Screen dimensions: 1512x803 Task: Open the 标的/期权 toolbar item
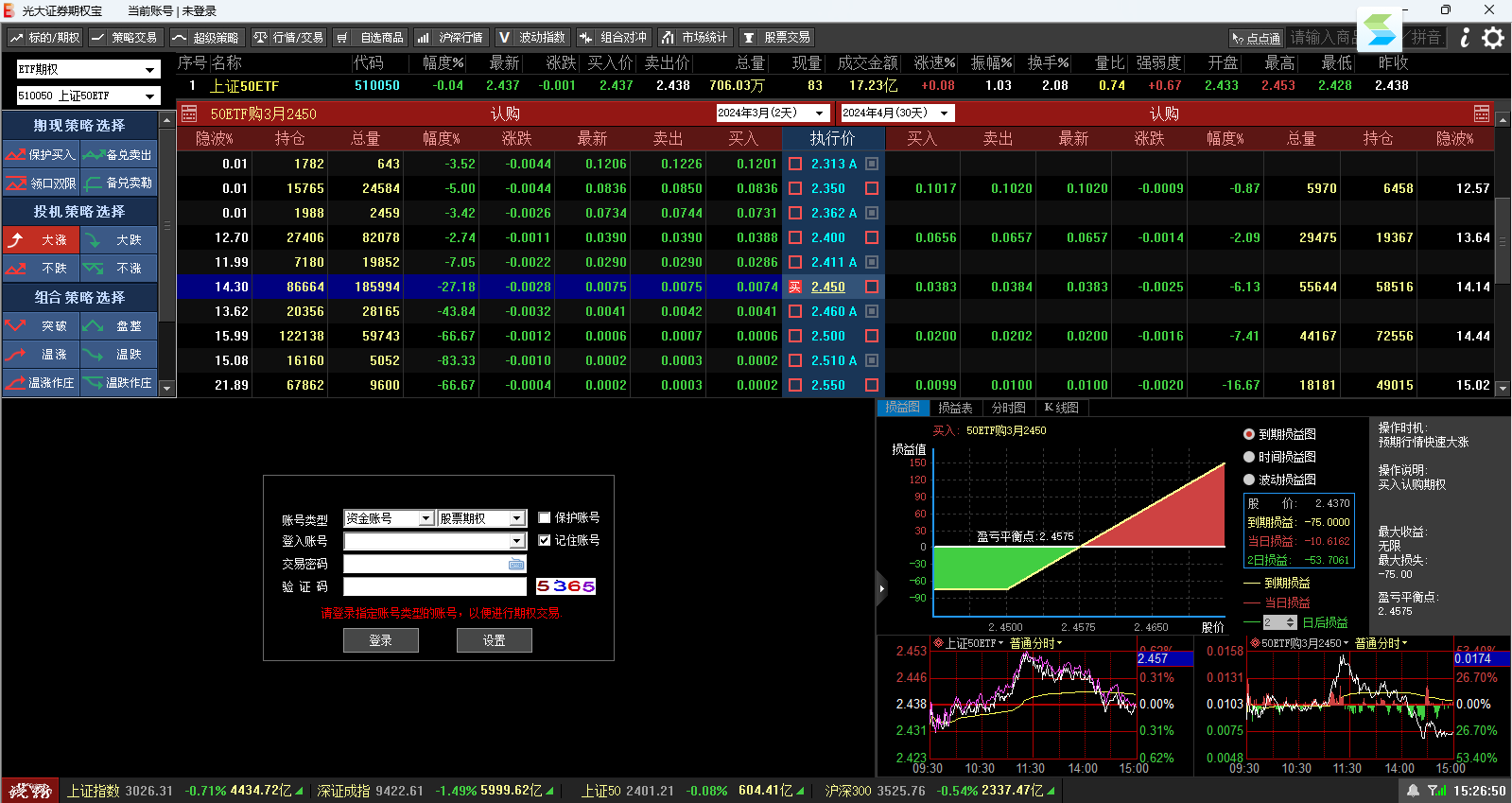click(44, 38)
